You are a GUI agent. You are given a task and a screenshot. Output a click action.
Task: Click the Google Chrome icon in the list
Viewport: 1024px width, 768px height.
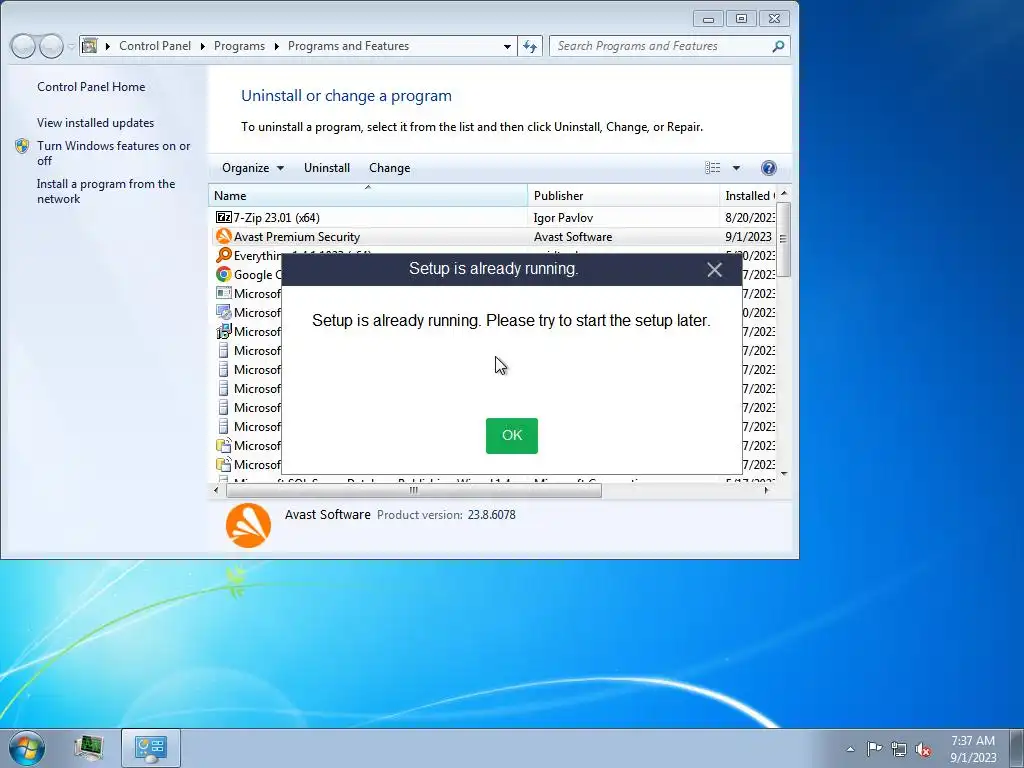tap(223, 274)
